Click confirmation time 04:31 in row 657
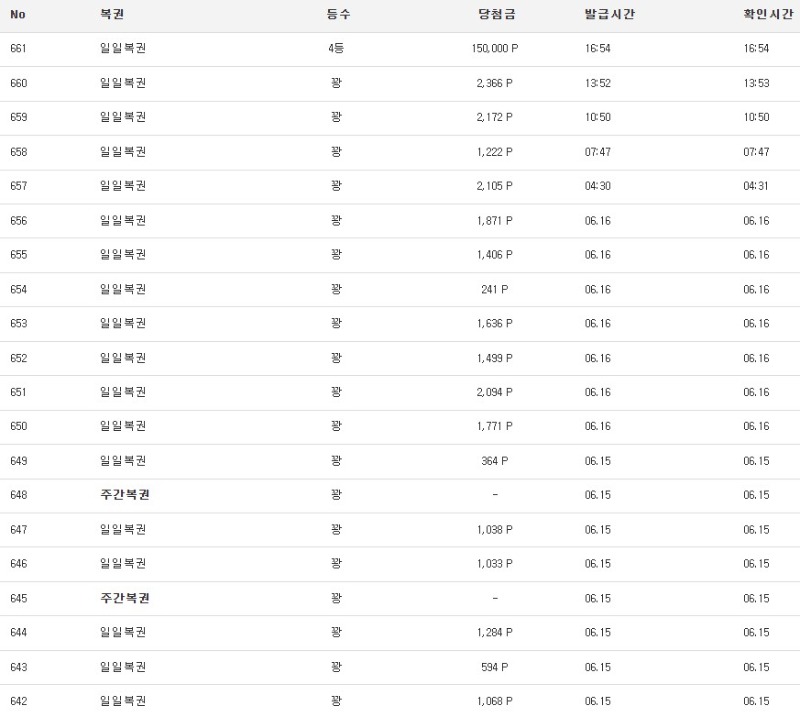The image size is (800, 728). pyautogui.click(x=756, y=186)
